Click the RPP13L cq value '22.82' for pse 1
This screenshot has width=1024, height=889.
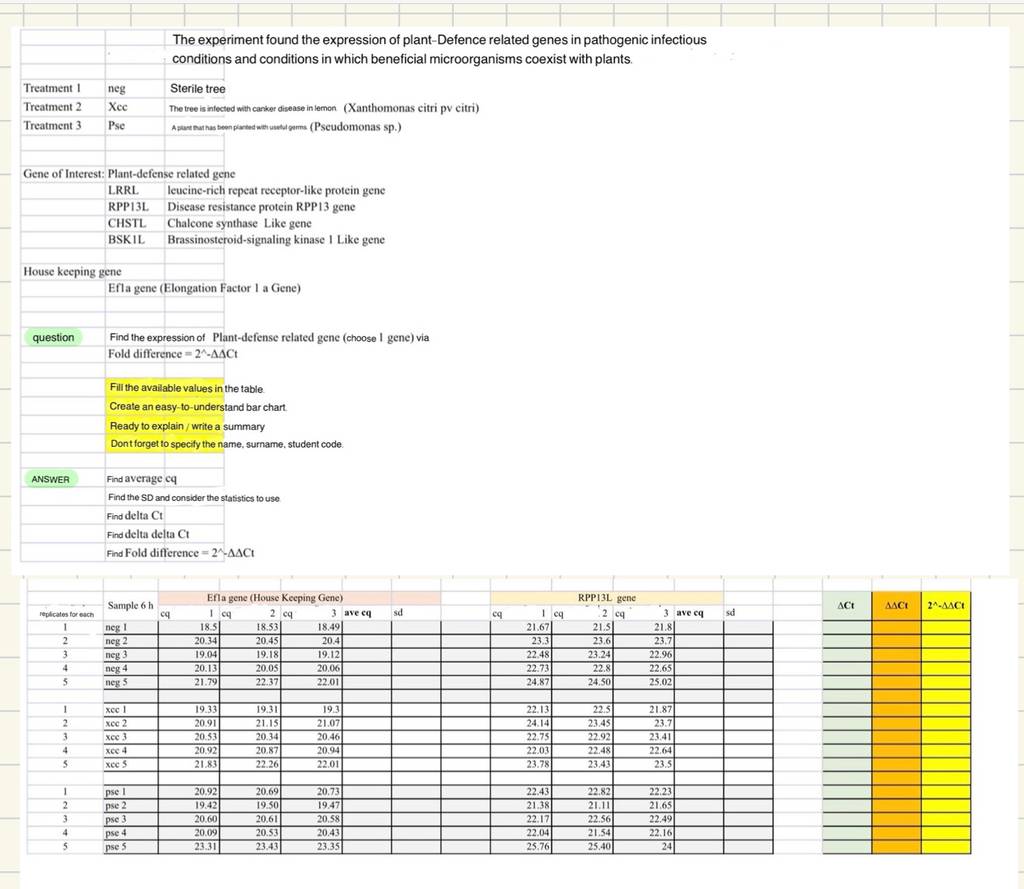pyautogui.click(x=583, y=792)
